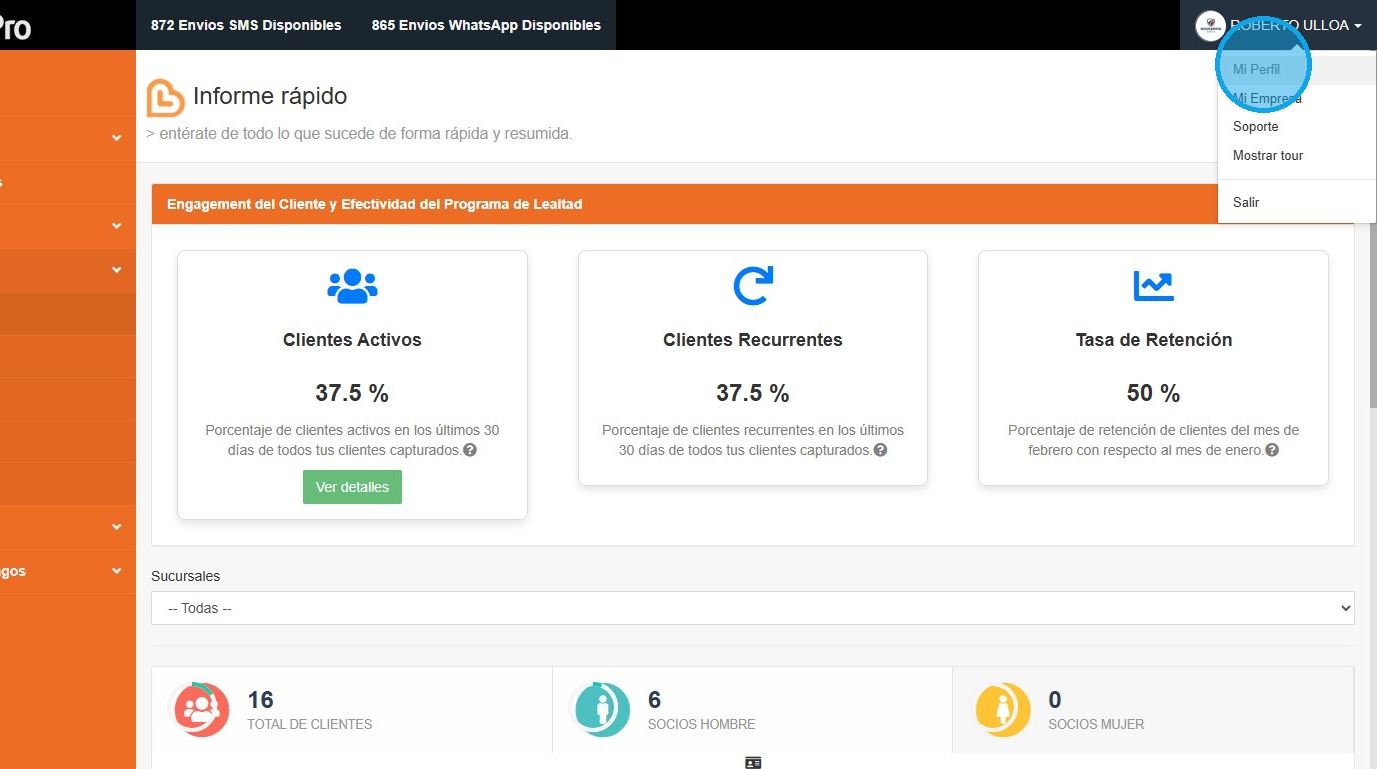Click the 'Informe rápido' page heading
This screenshot has width=1377, height=769.
click(x=270, y=96)
